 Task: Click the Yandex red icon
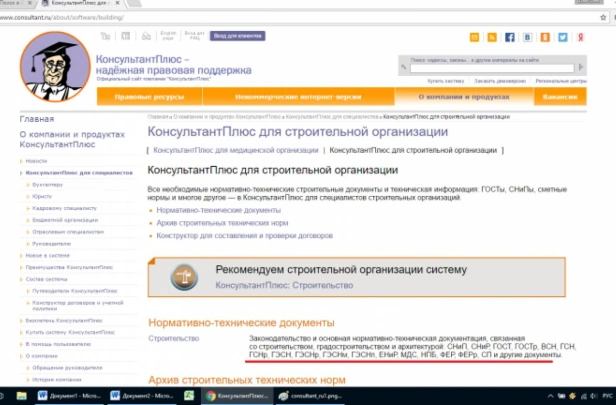click(x=581, y=37)
